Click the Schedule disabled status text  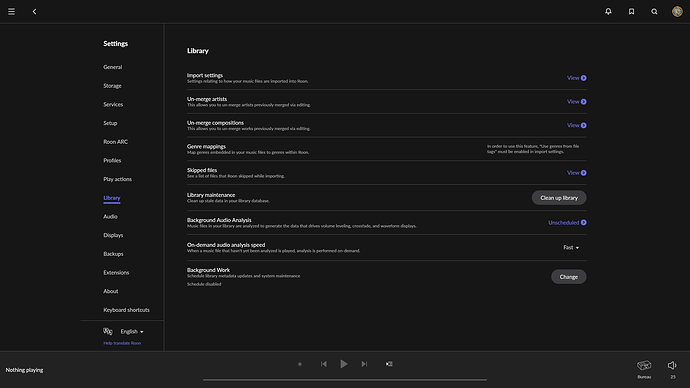(204, 284)
